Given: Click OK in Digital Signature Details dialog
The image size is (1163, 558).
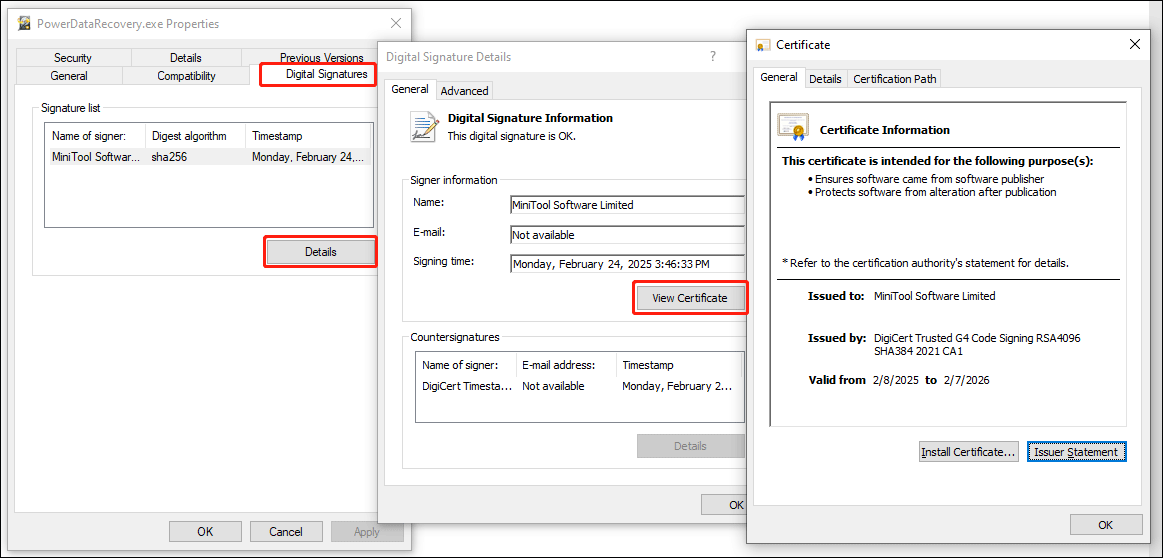Looking at the screenshot, I should [x=725, y=505].
